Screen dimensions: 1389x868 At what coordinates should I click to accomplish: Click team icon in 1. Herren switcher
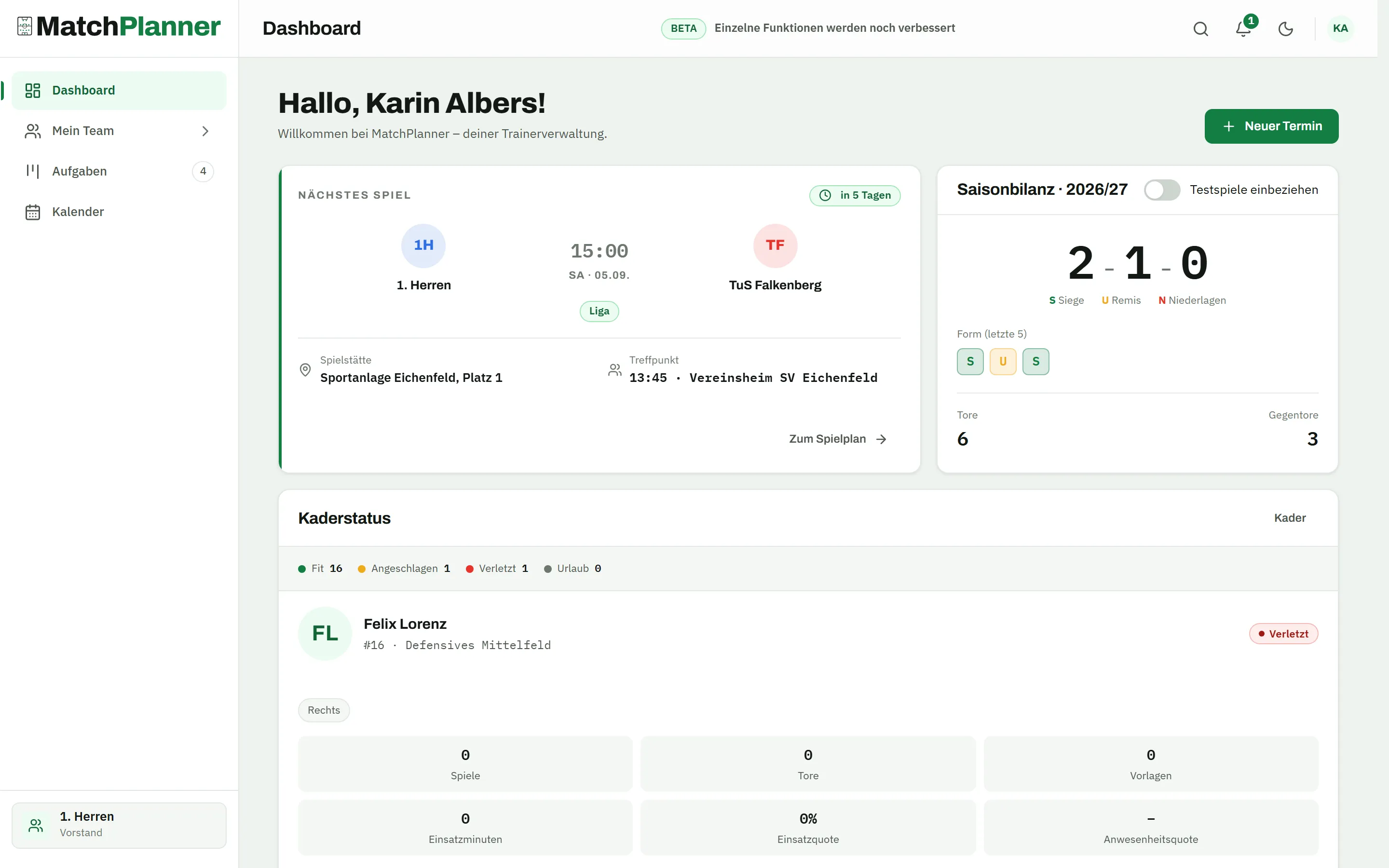click(x=36, y=825)
